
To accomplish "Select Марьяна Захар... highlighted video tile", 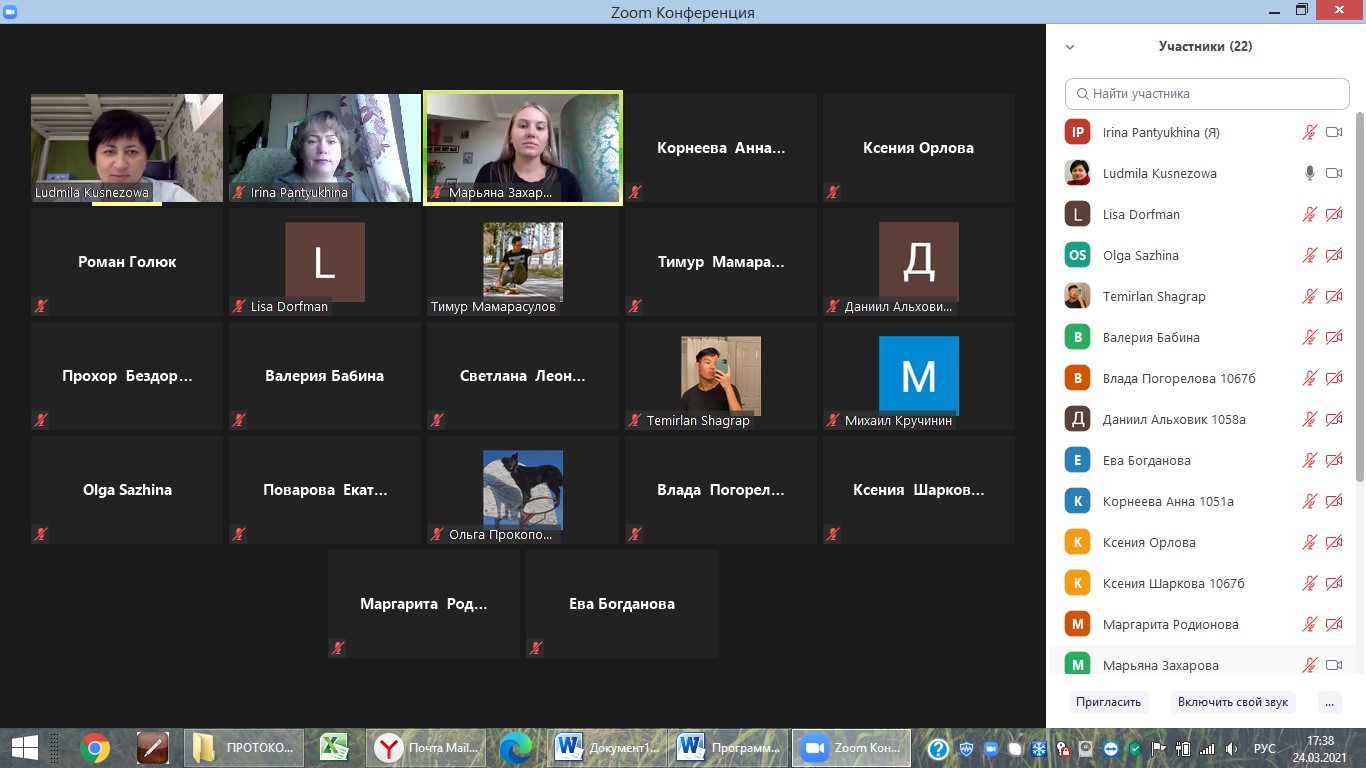I will point(523,148).
